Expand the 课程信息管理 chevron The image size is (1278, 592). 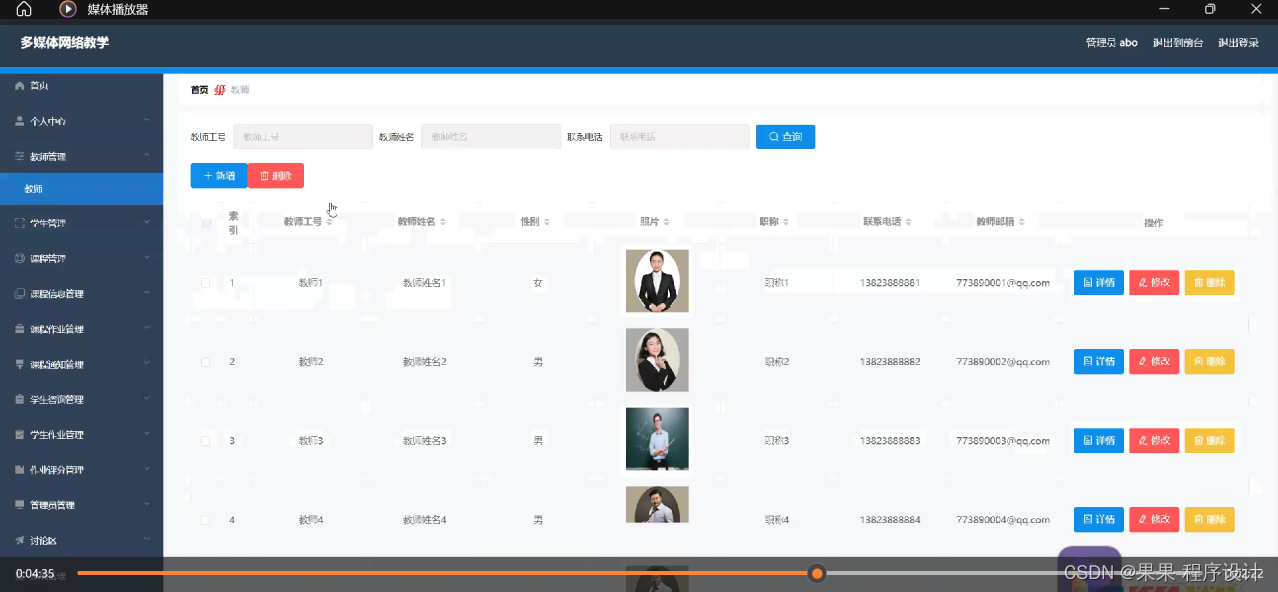point(147,293)
